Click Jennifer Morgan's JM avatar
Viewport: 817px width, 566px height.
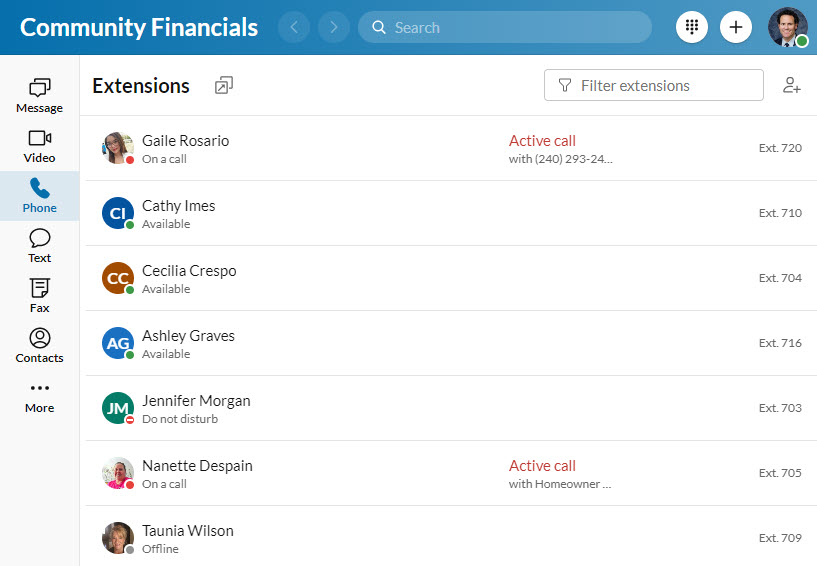118,408
